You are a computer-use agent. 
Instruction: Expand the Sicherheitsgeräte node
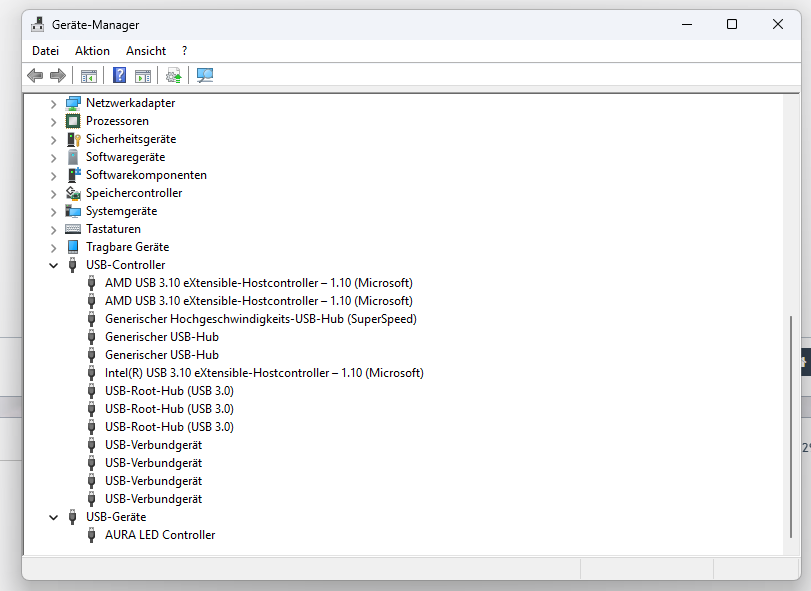(x=53, y=140)
